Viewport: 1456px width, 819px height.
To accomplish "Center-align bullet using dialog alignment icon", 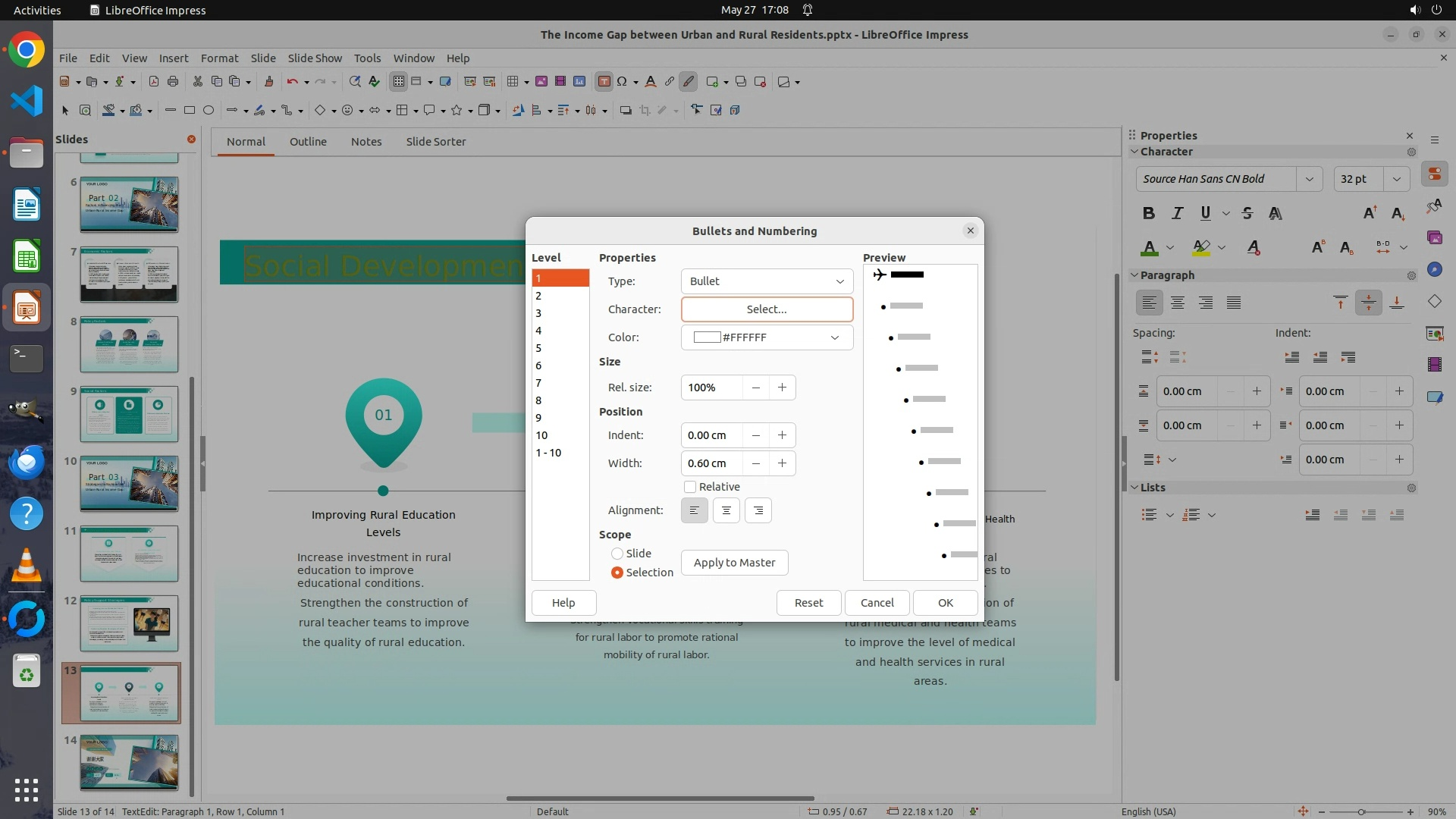I will 726,510.
